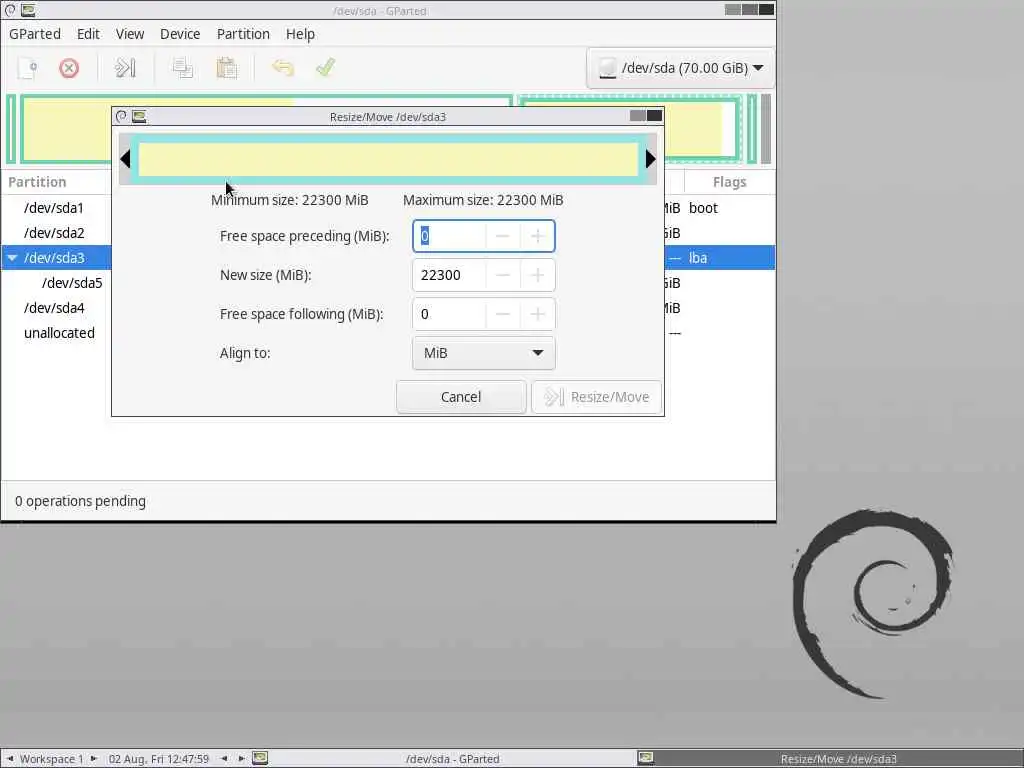Click Minimum size: 22300 MiB label

click(x=289, y=200)
